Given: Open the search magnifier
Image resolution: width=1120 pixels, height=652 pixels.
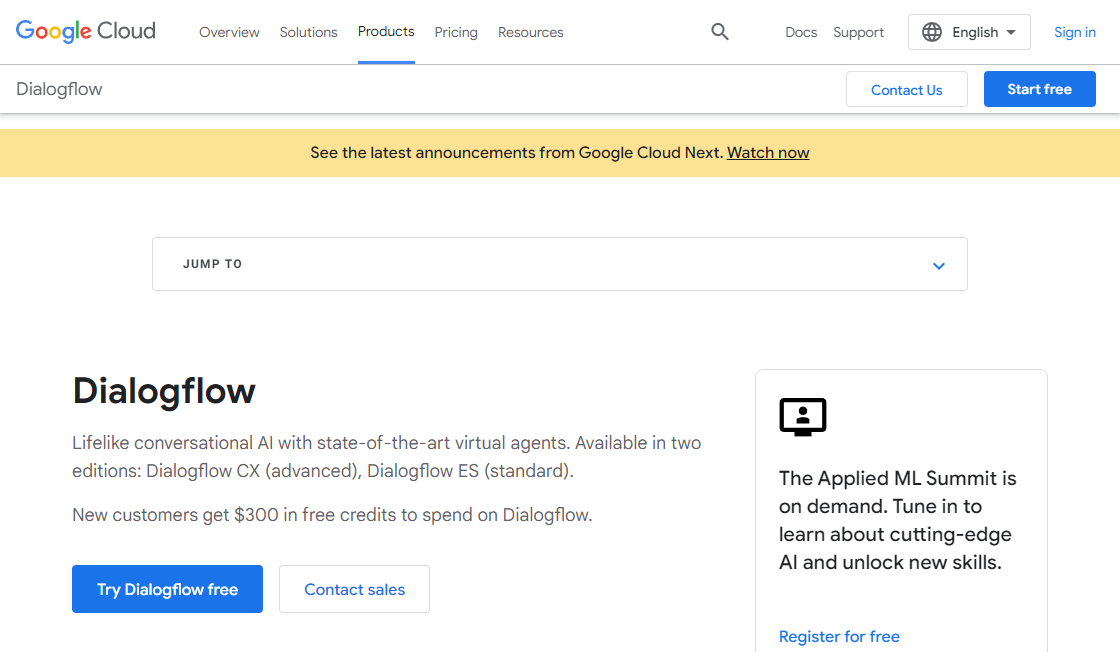Looking at the screenshot, I should pyautogui.click(x=719, y=31).
